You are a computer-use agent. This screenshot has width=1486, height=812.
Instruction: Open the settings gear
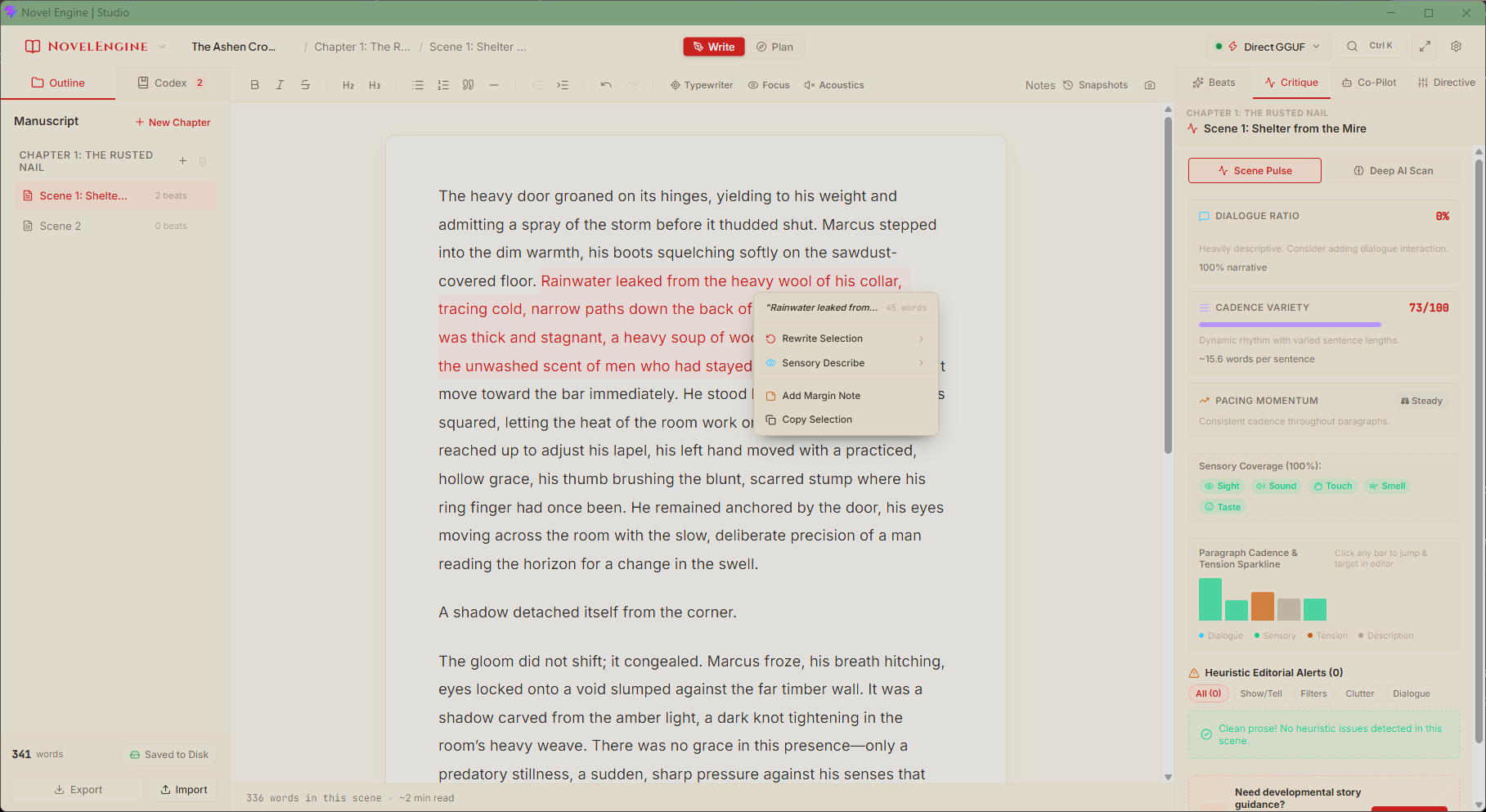[1456, 47]
